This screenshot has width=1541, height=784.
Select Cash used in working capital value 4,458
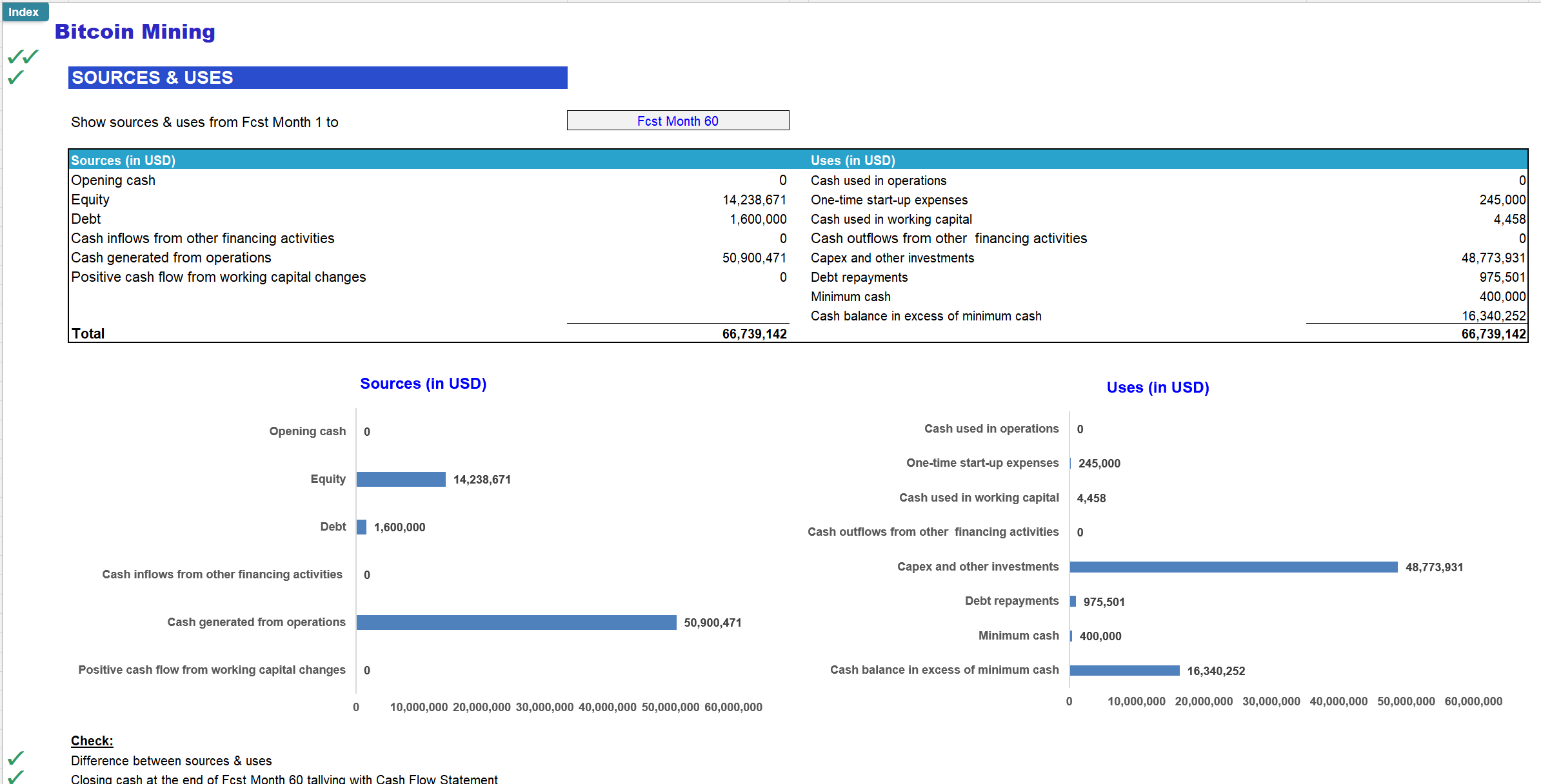pyautogui.click(x=1509, y=219)
